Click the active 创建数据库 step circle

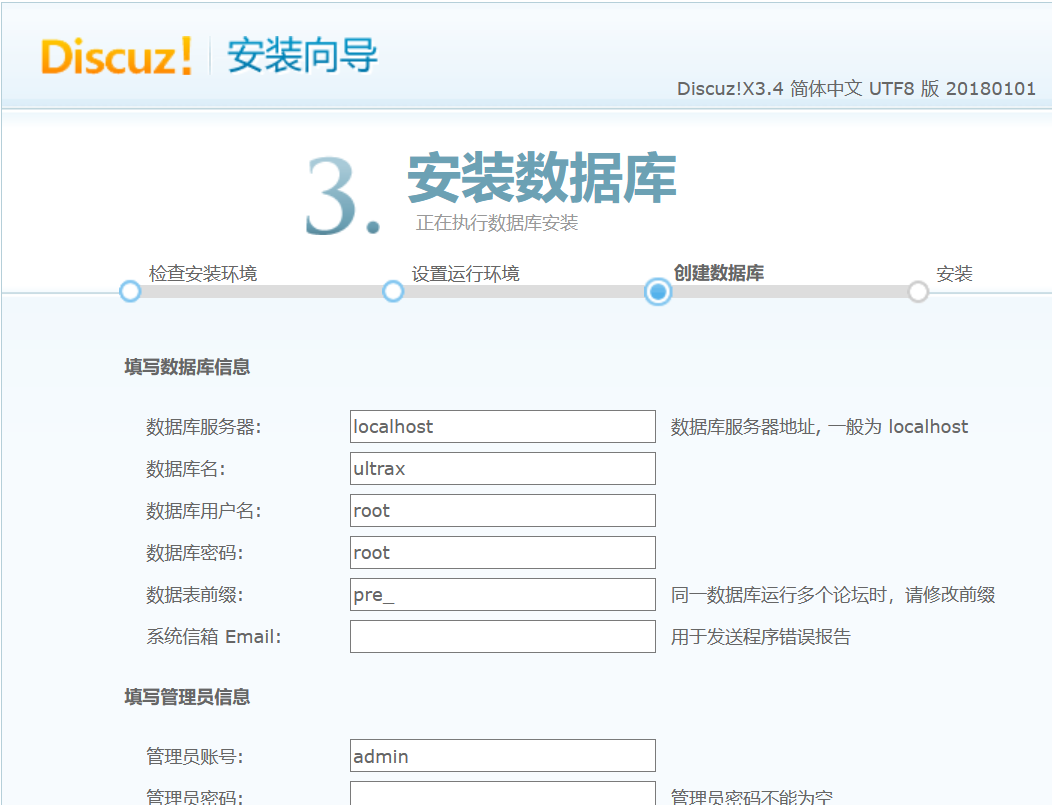point(658,291)
